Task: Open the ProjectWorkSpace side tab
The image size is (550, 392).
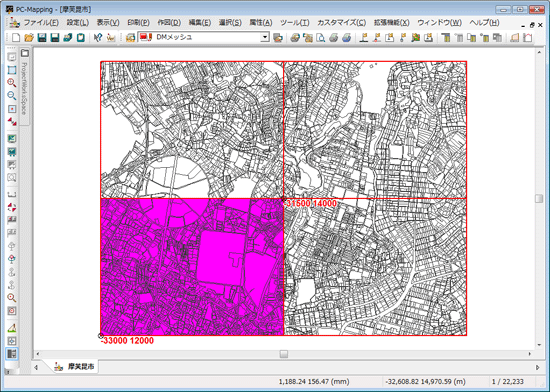Action: [x=24, y=86]
